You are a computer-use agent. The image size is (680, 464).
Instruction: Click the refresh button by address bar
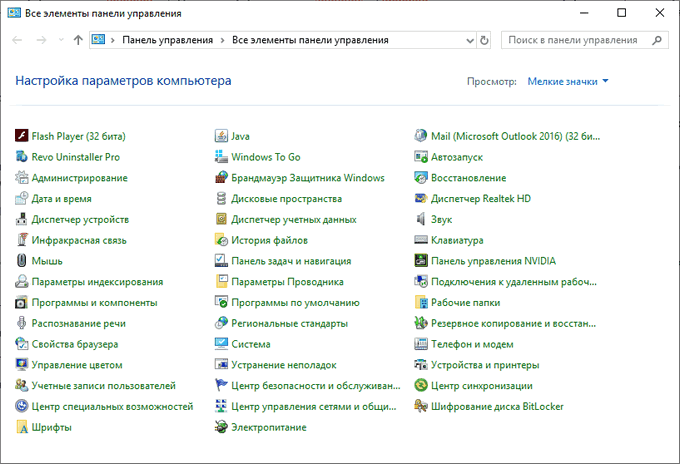click(x=485, y=40)
